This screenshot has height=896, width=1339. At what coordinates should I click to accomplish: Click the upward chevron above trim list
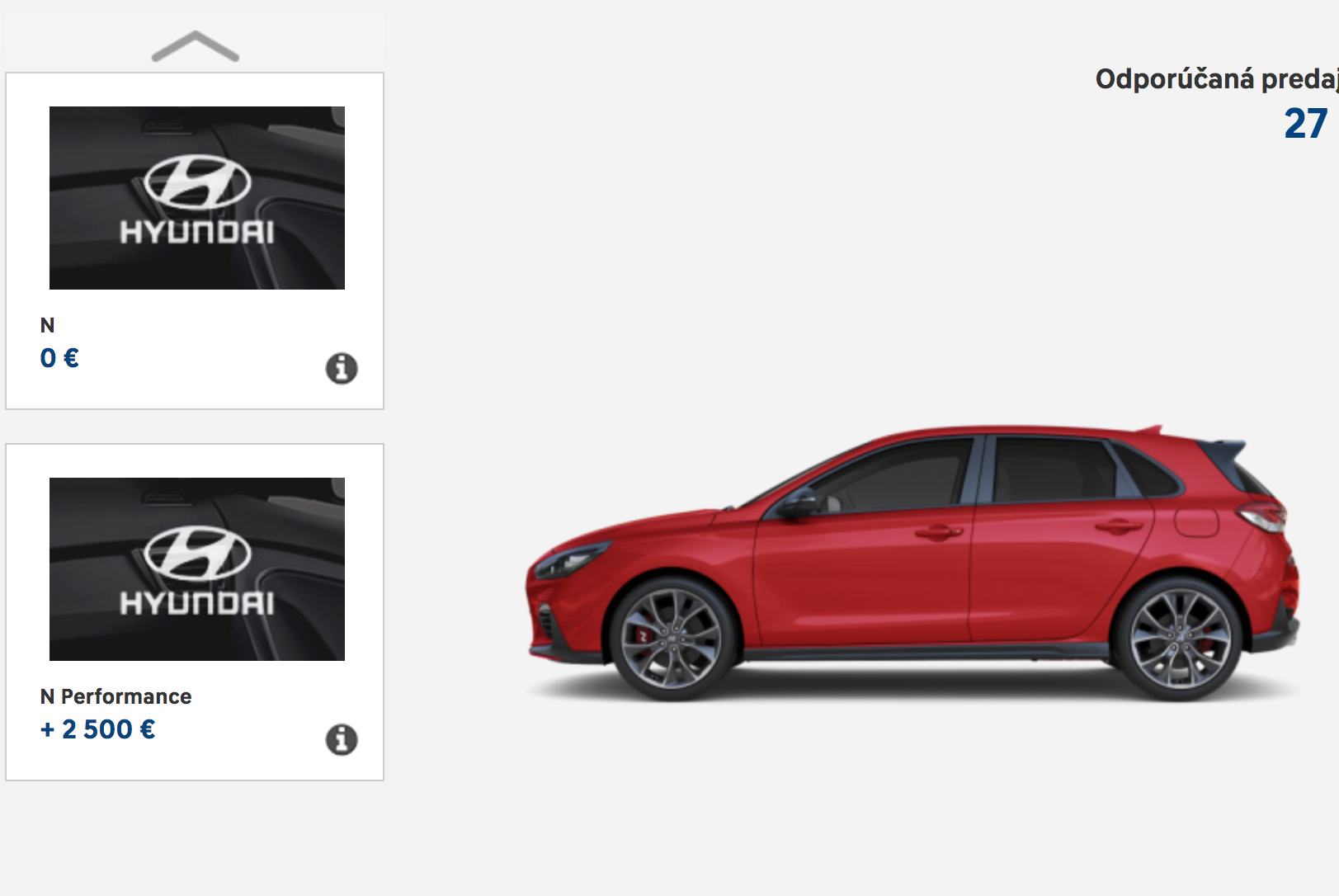click(x=196, y=46)
